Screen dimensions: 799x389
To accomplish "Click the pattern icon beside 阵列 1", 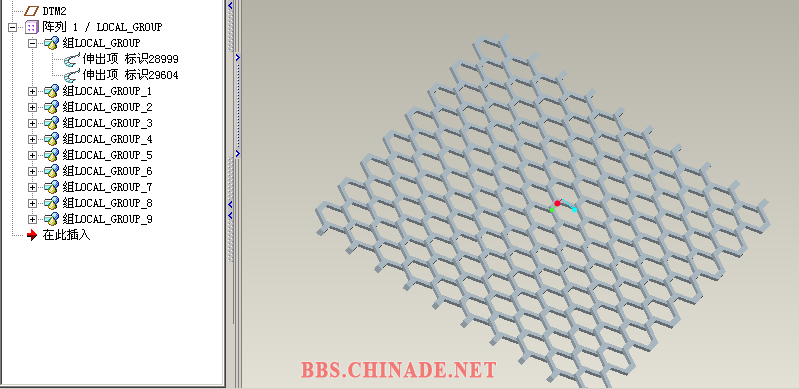I will click(x=32, y=27).
